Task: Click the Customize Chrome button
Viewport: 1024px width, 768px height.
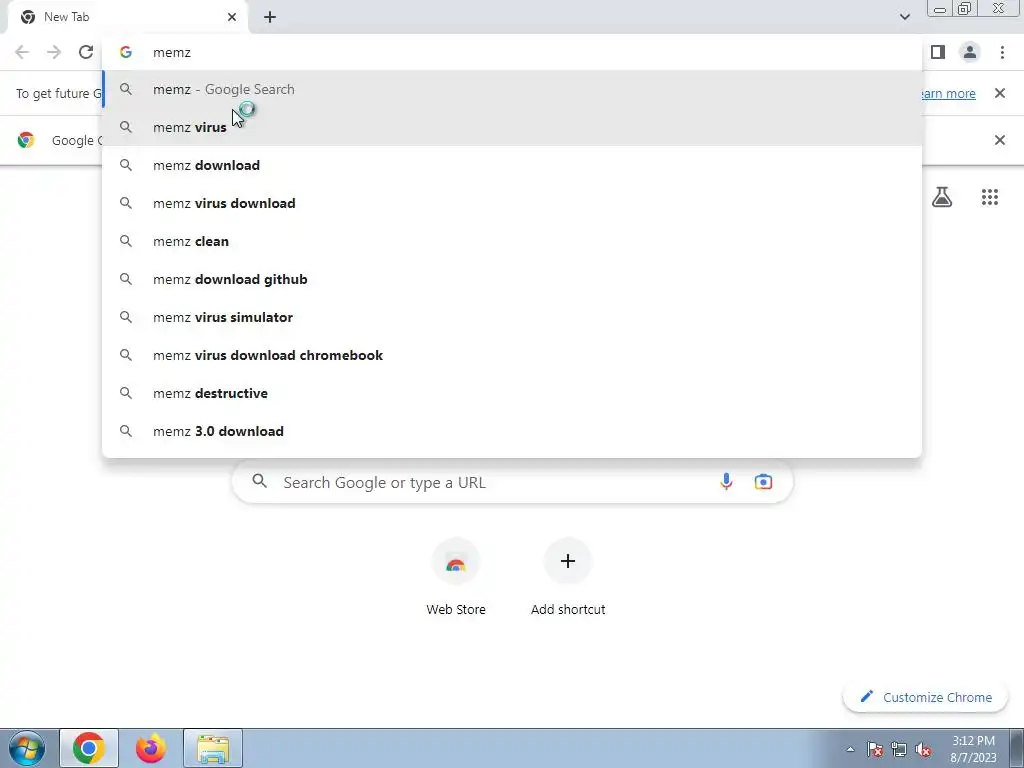Action: pos(925,697)
